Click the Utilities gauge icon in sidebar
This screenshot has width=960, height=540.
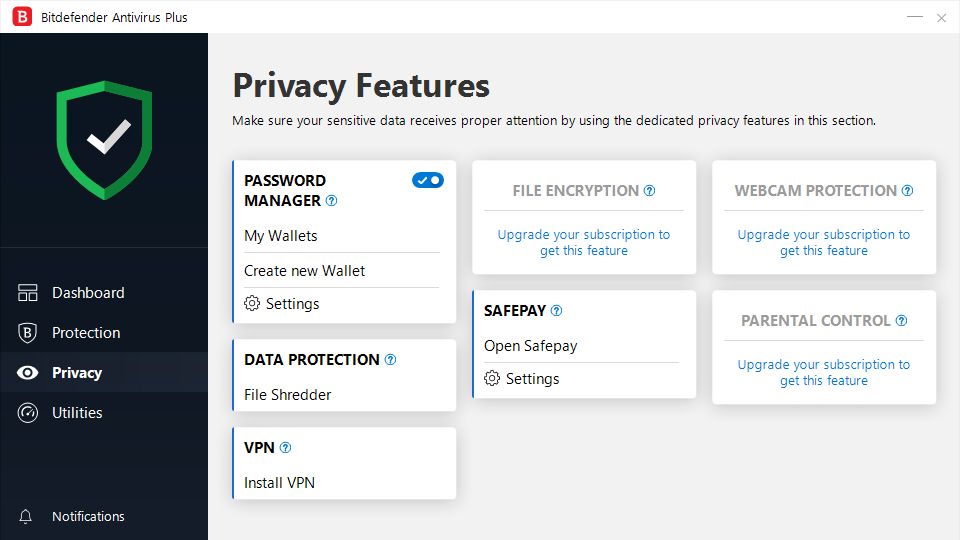[28, 413]
